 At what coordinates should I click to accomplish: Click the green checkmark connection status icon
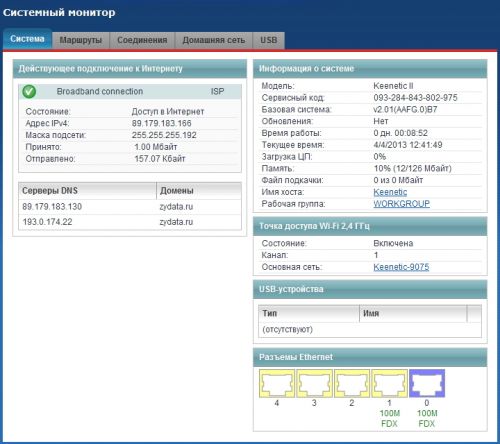29,91
